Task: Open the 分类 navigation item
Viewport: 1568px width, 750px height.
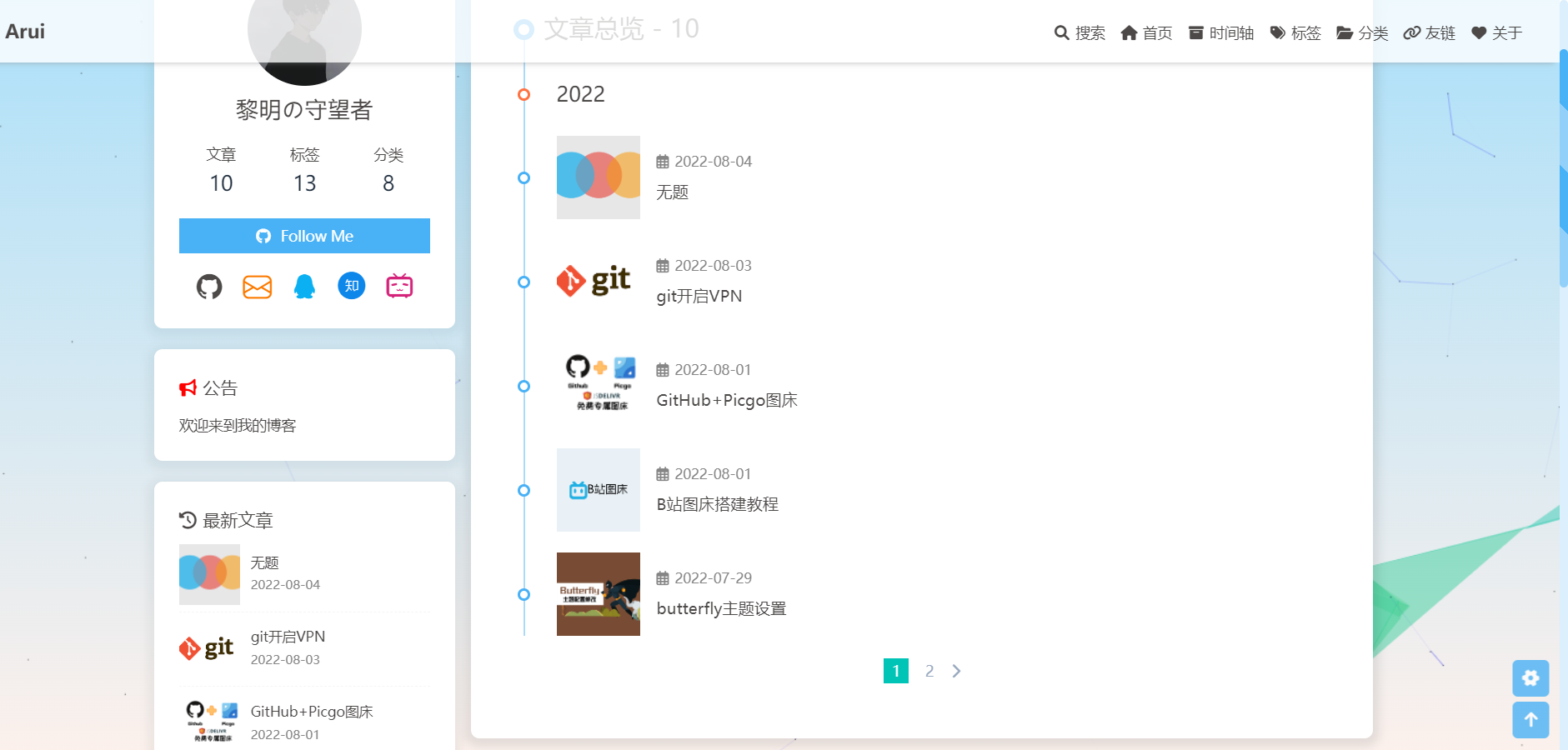Action: [x=1362, y=33]
